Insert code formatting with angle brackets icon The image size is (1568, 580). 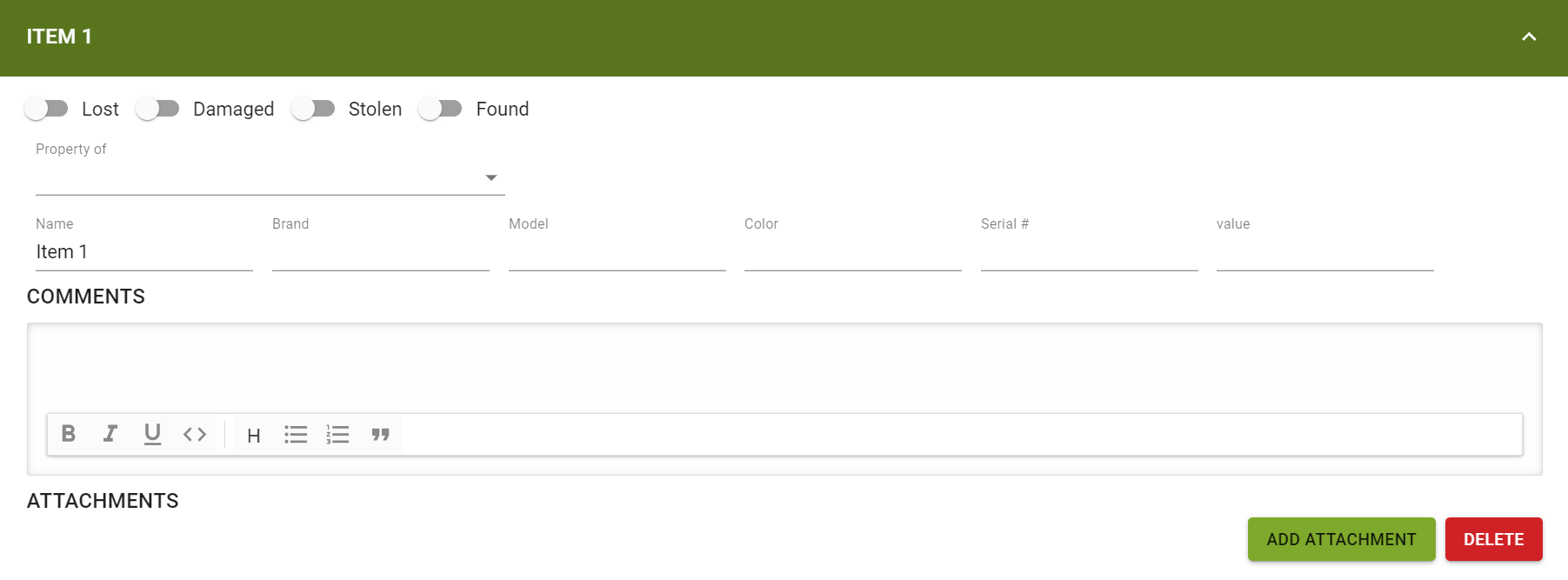click(195, 434)
